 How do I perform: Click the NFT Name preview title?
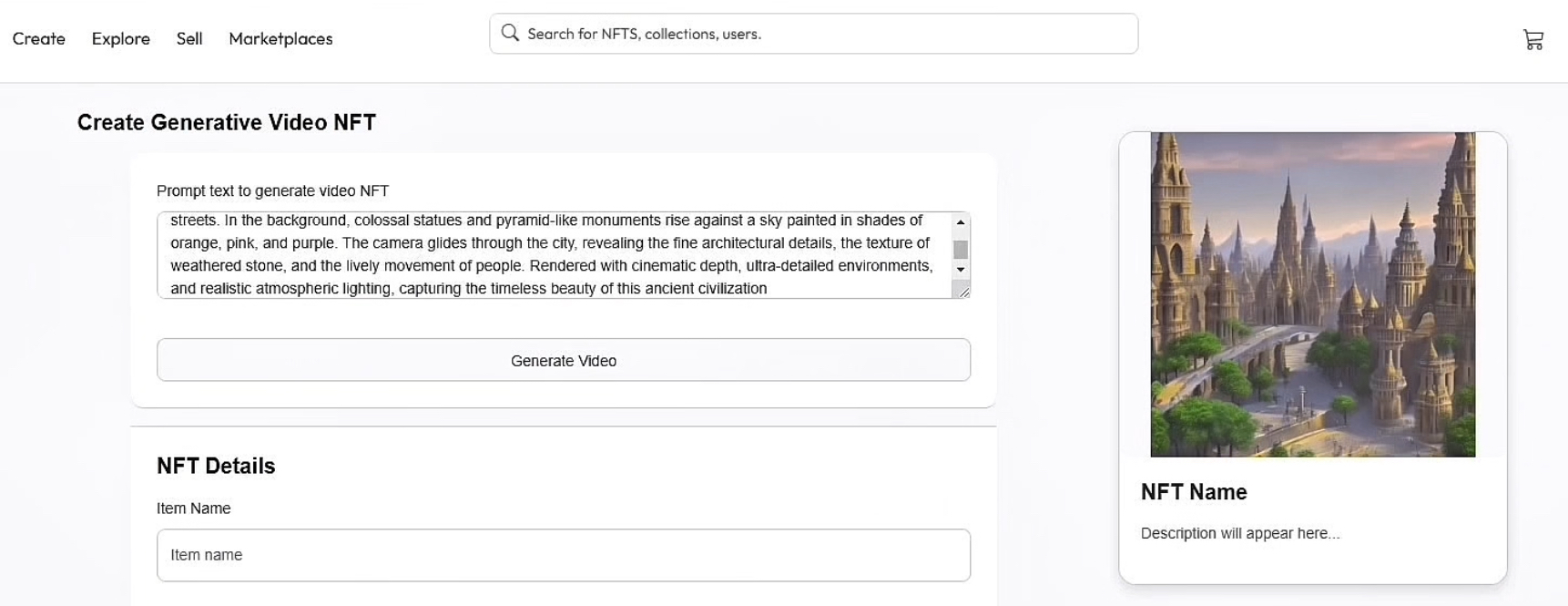click(x=1194, y=492)
